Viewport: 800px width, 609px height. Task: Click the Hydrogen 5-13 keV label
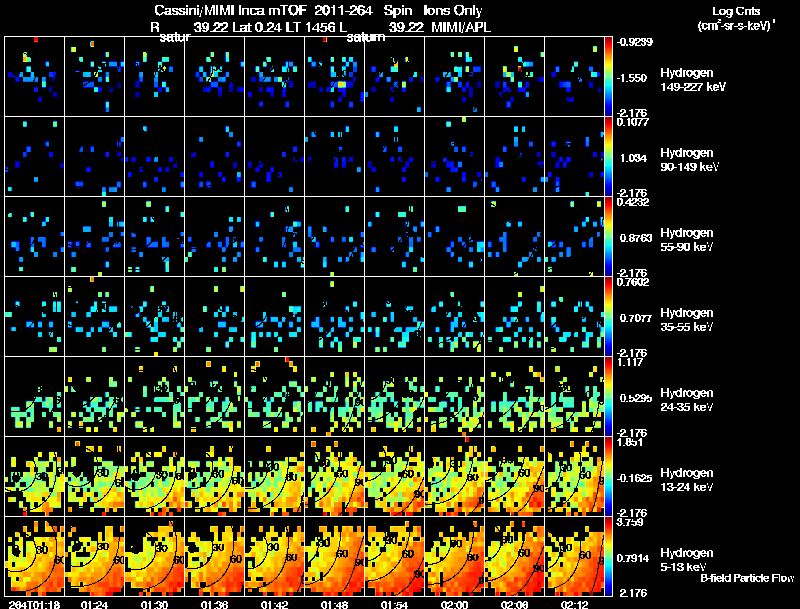click(x=687, y=560)
